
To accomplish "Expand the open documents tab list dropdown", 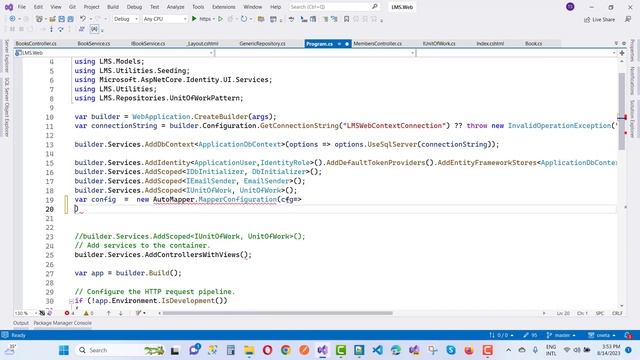I will [616, 43].
